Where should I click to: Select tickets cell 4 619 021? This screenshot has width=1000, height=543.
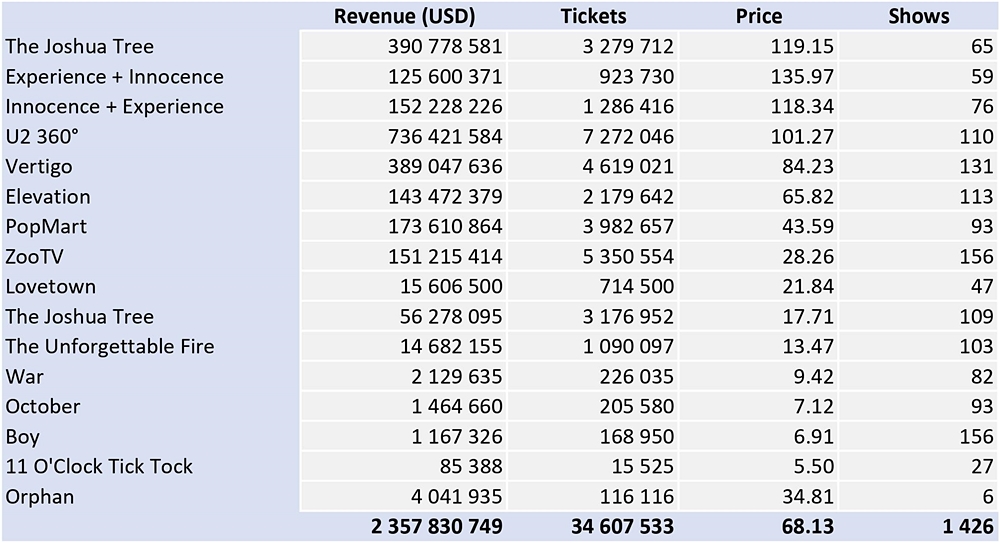pyautogui.click(x=592, y=167)
